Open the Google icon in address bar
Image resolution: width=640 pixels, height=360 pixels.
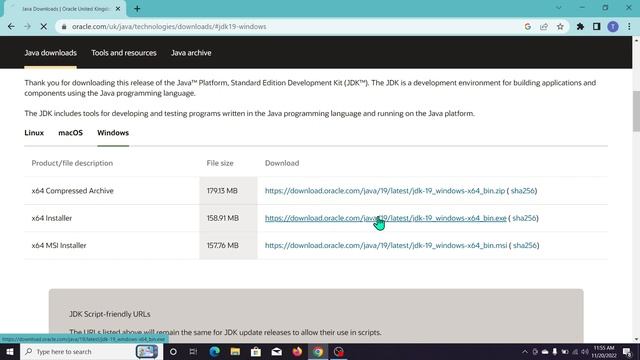527,27
